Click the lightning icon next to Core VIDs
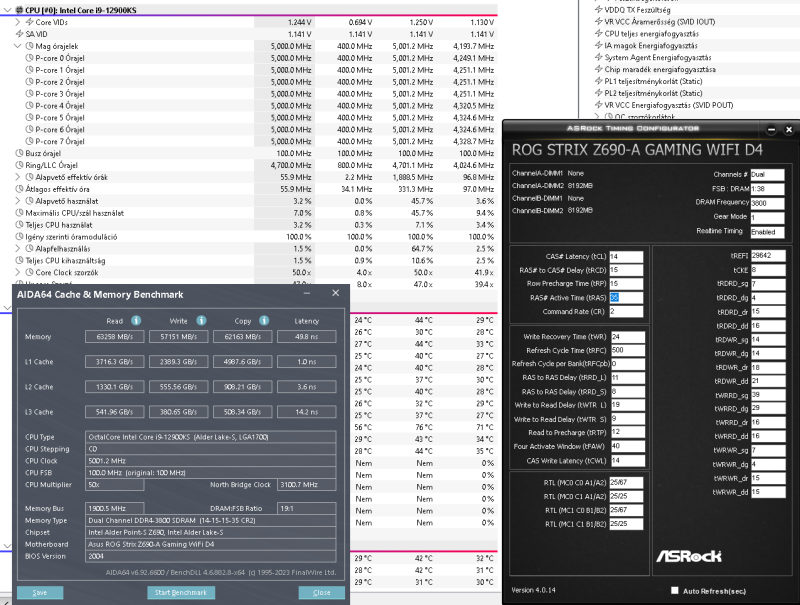 pos(30,22)
